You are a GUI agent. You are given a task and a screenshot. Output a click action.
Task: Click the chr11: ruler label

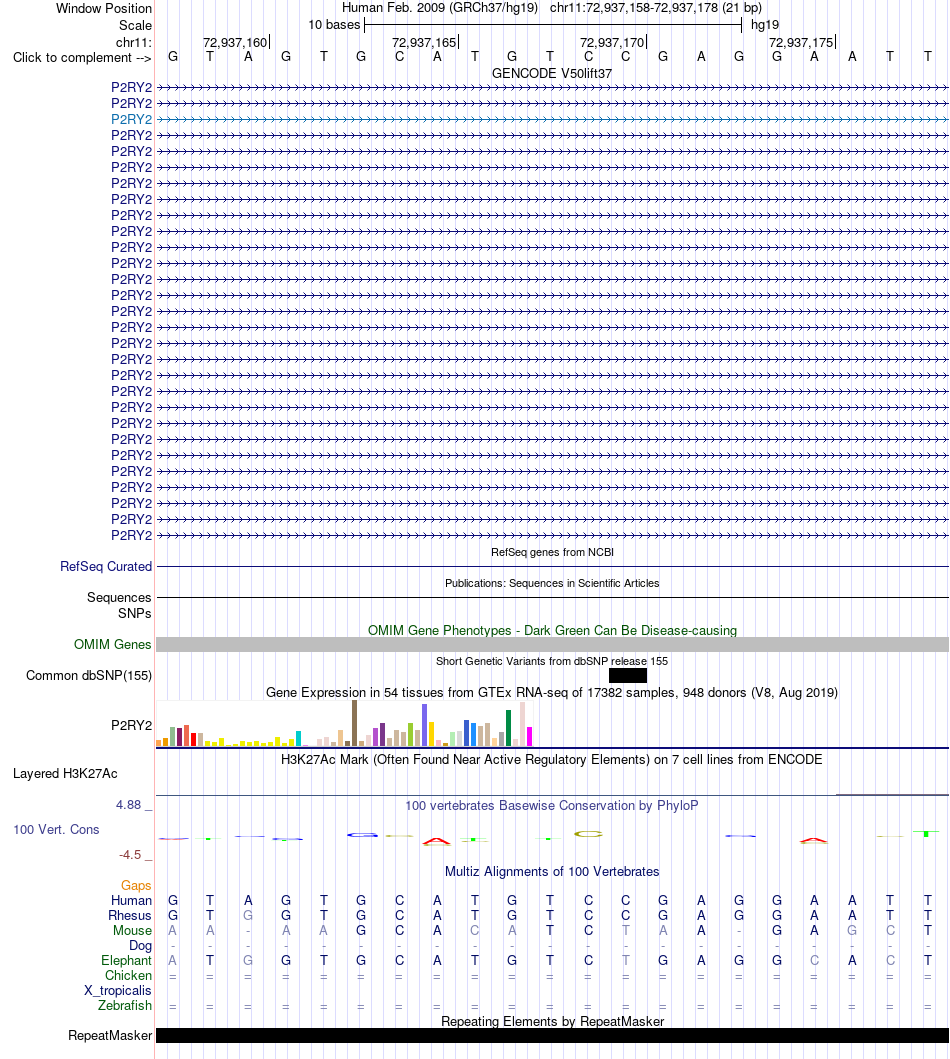134,43
